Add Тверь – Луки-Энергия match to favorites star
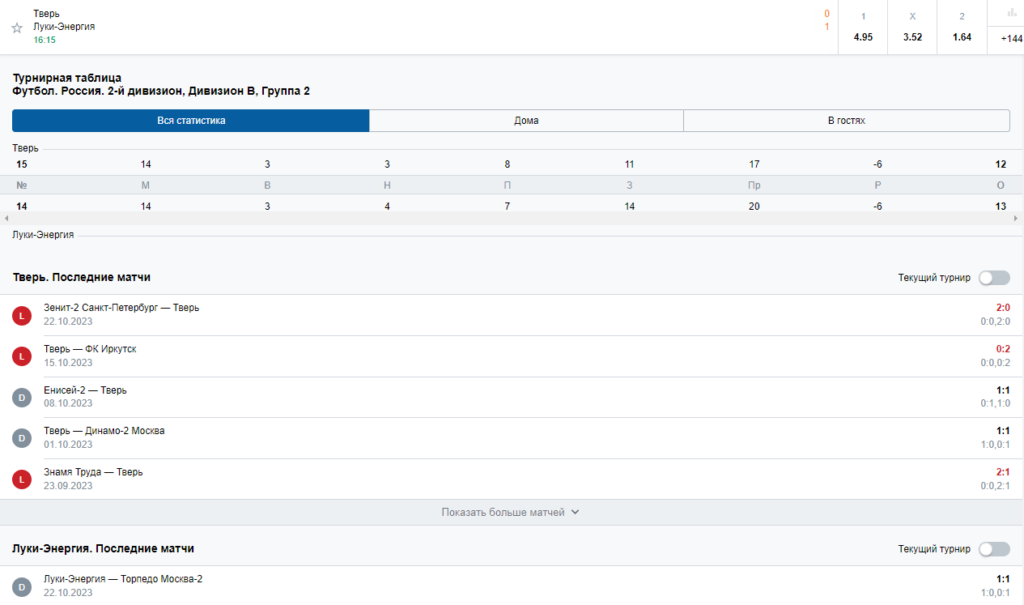The image size is (1024, 605). click(x=18, y=27)
